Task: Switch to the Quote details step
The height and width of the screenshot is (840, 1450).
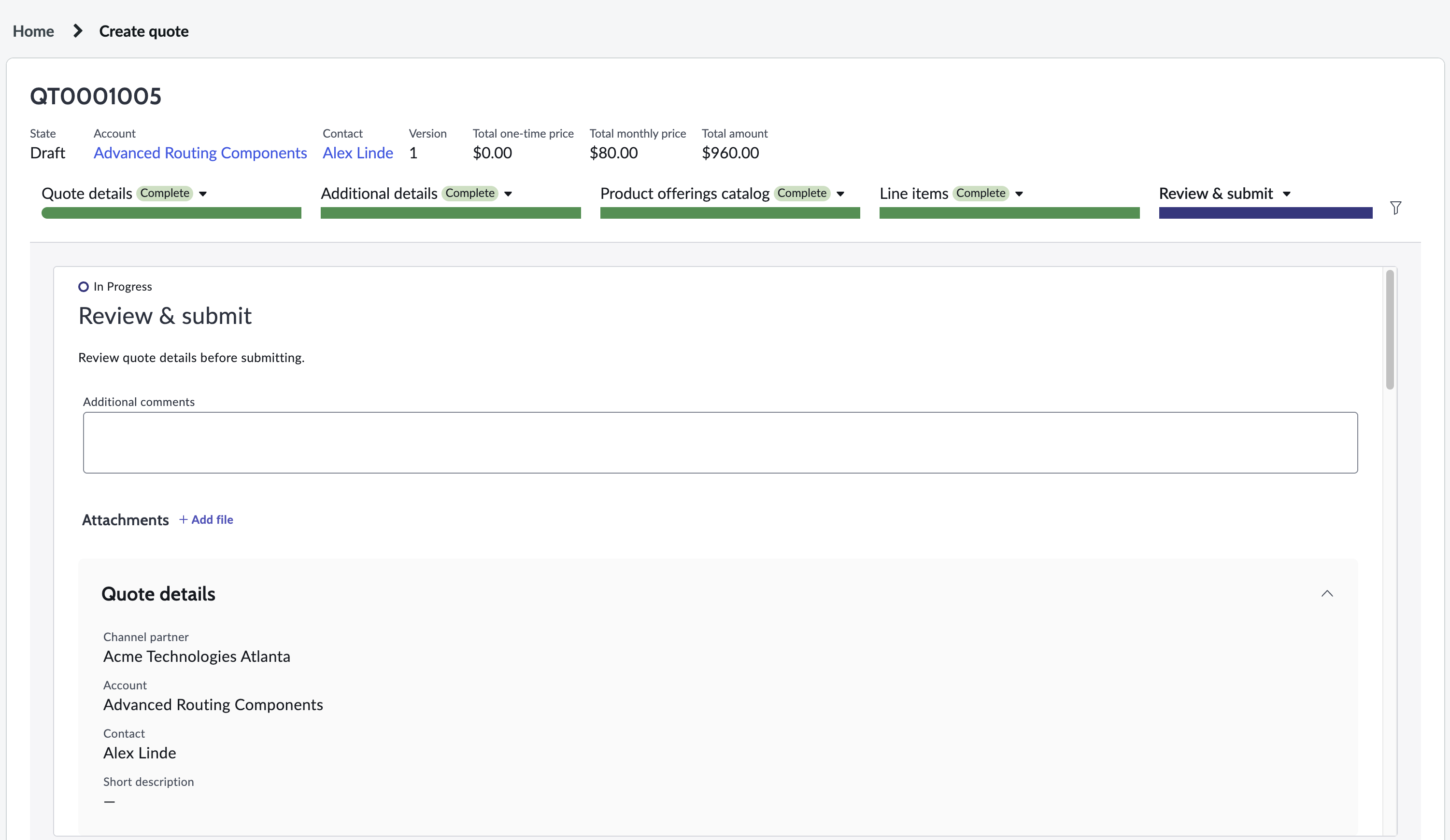Action: click(x=87, y=193)
